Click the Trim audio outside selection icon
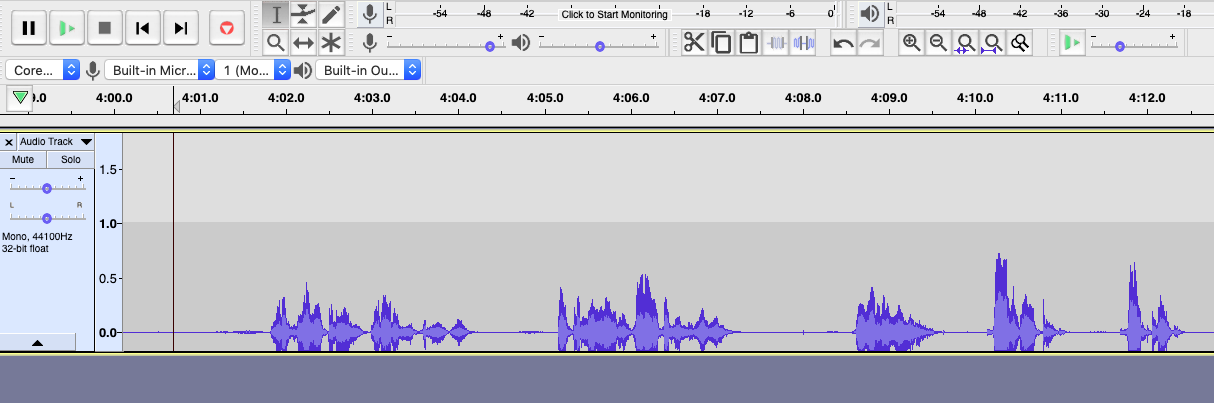Viewport: 1214px width, 403px height. 777,43
